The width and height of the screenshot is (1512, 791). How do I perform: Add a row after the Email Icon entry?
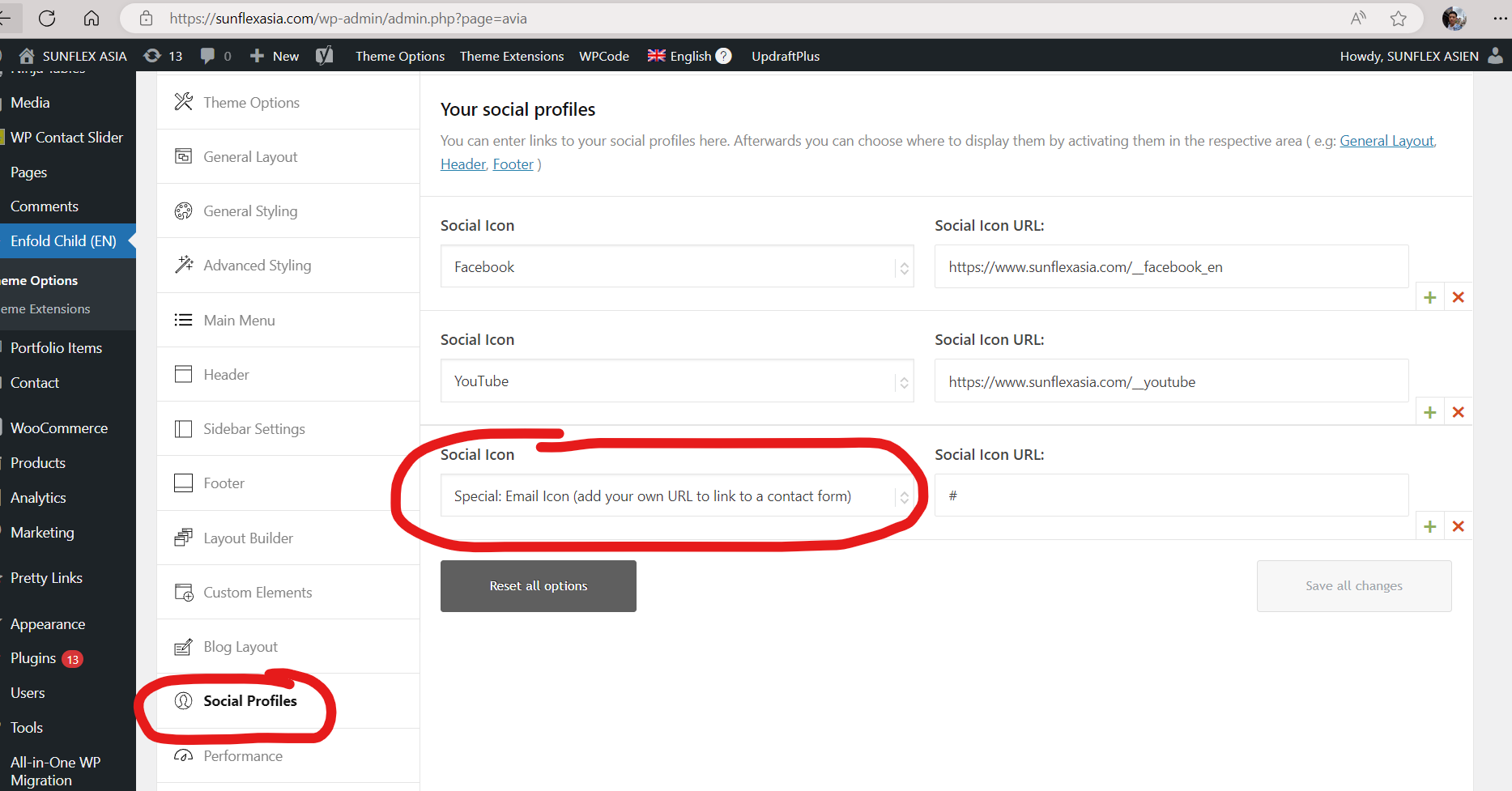tap(1430, 526)
